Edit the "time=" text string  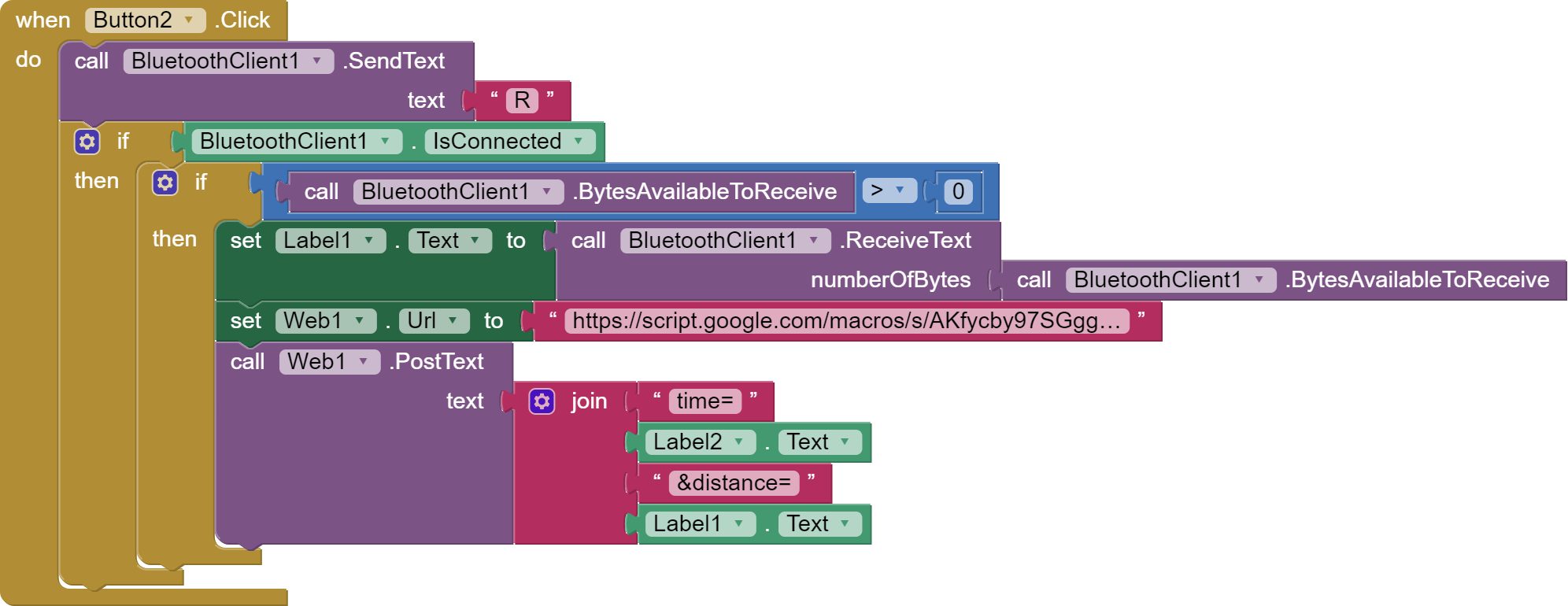pyautogui.click(x=704, y=401)
